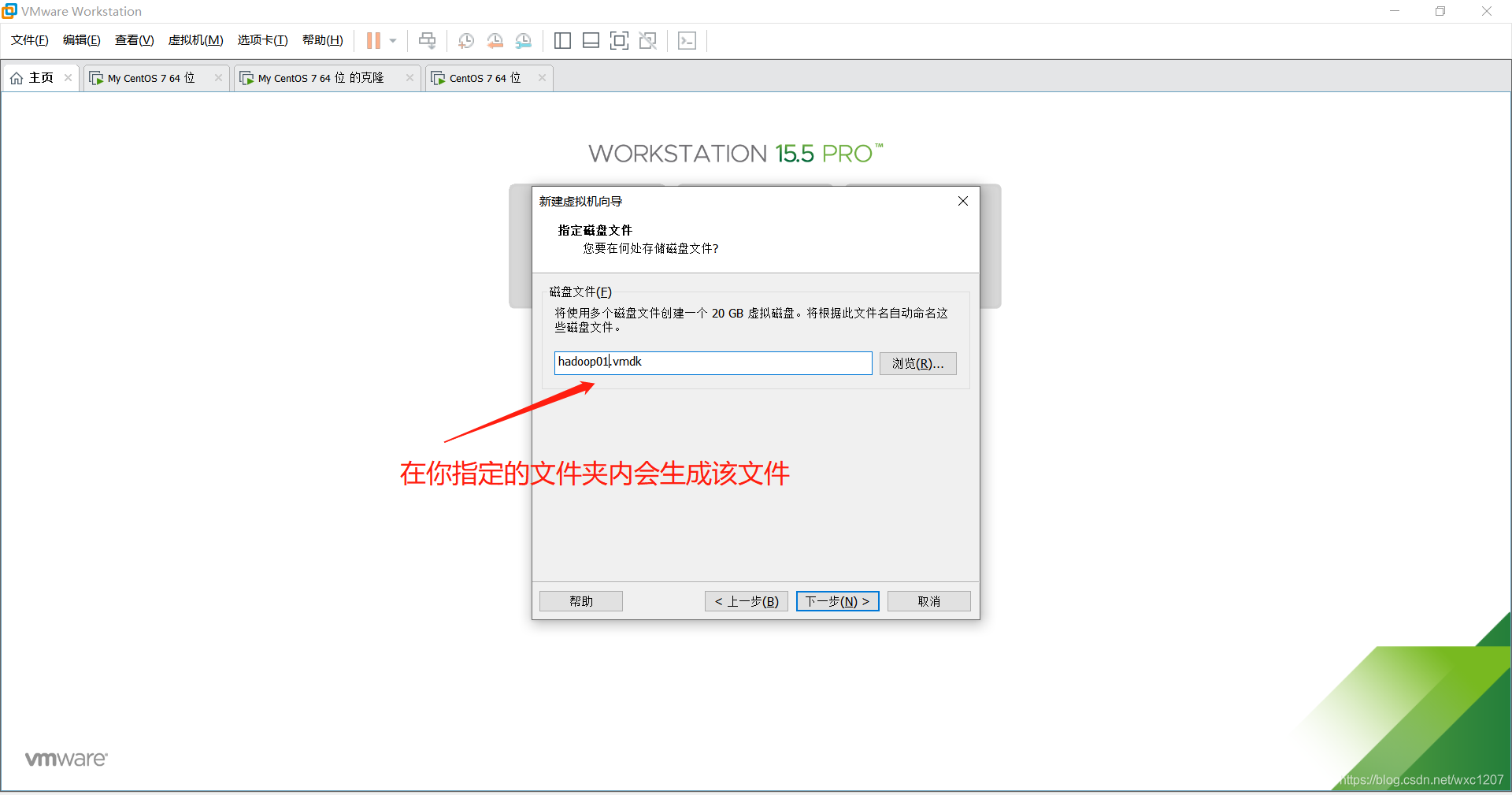
Task: Close the CentOS 7 64 位 tab
Action: coord(542,78)
